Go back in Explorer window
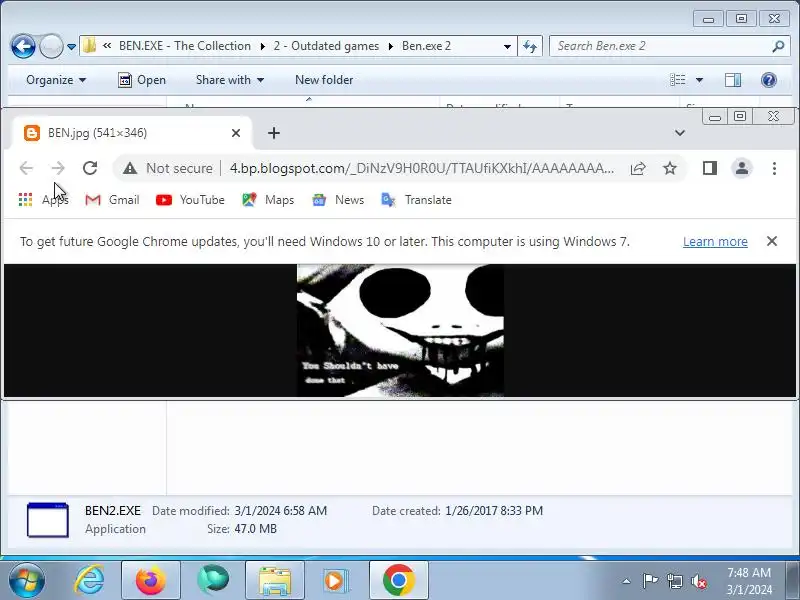The height and width of the screenshot is (600, 800). point(23,46)
